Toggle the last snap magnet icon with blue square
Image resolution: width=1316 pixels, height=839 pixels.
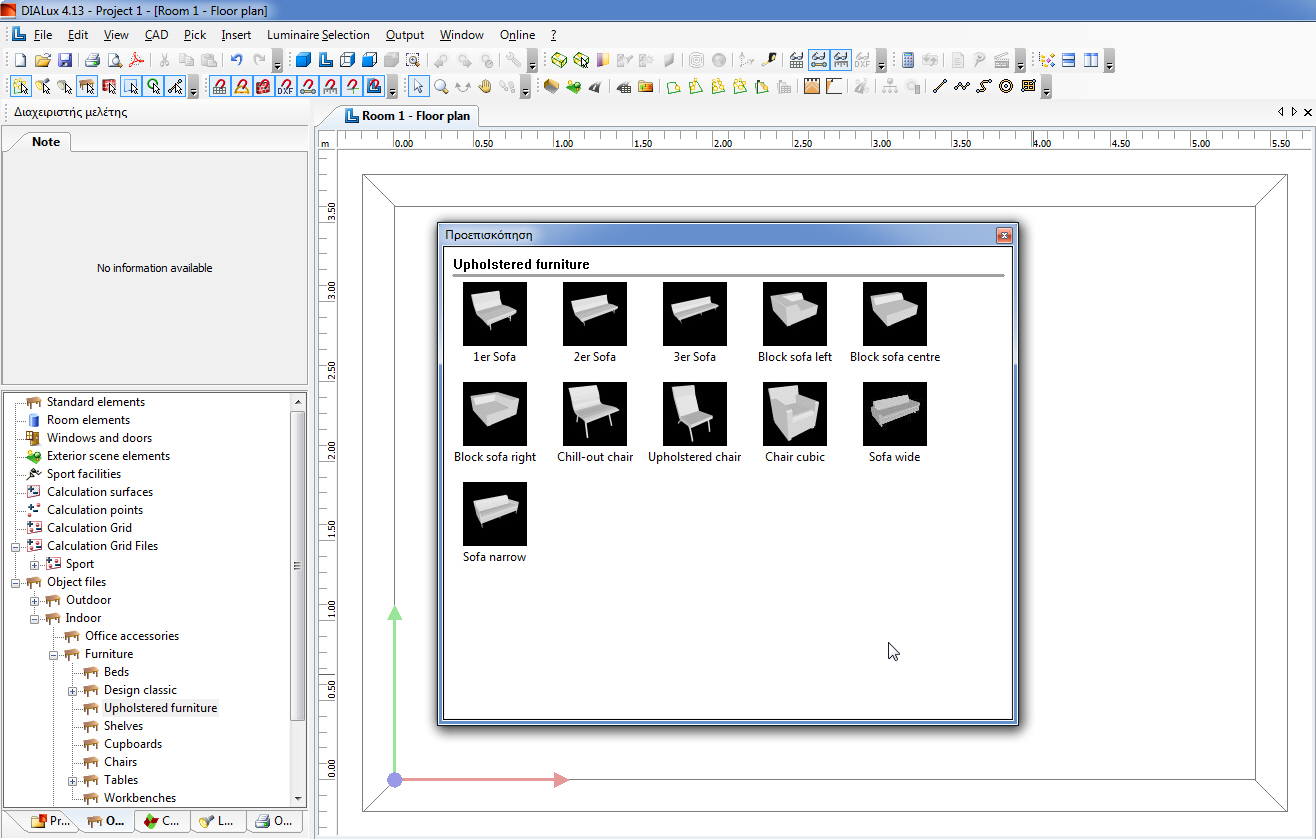click(374, 87)
